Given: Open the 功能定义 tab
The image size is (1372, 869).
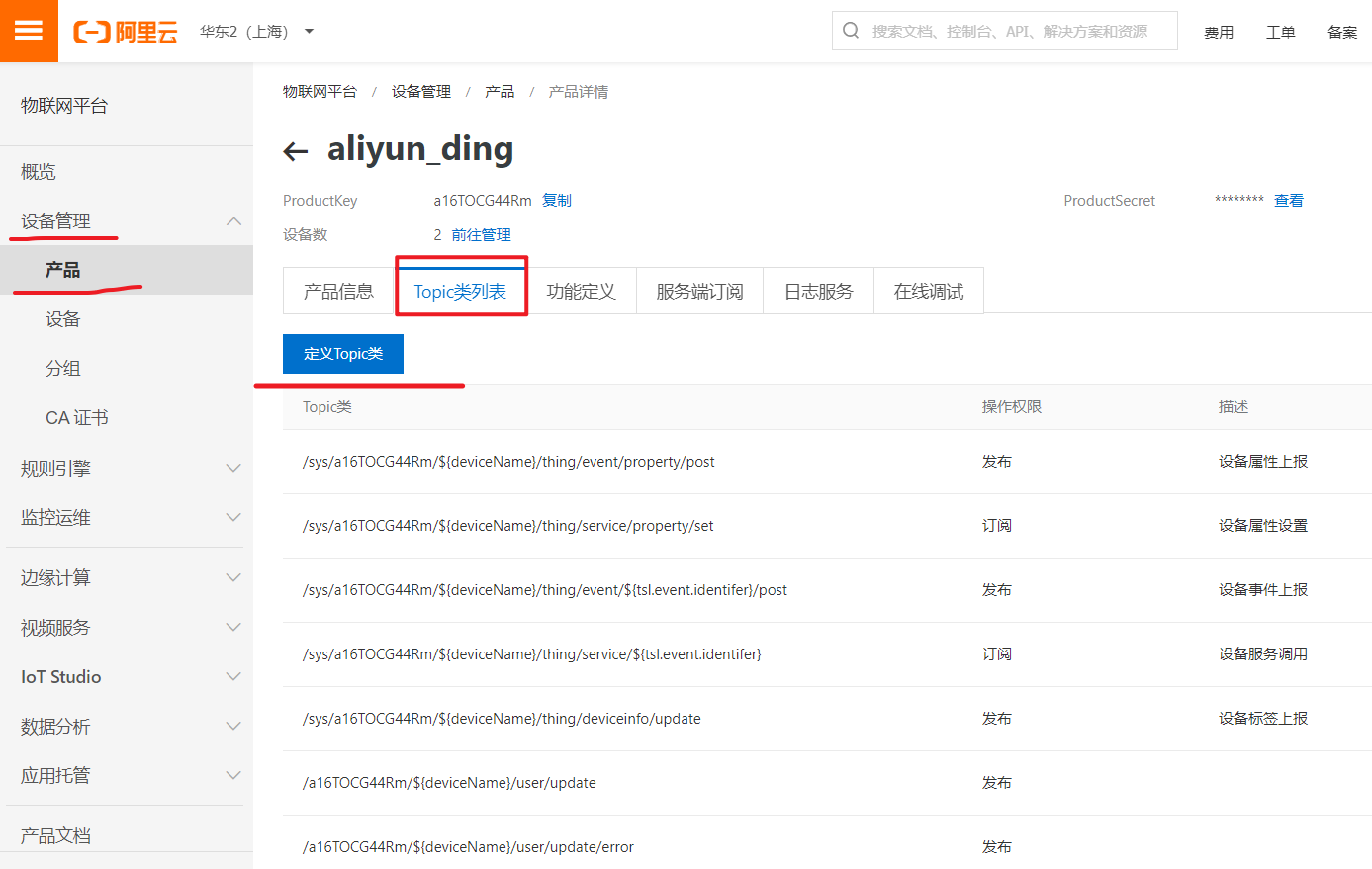Looking at the screenshot, I should pyautogui.click(x=581, y=291).
